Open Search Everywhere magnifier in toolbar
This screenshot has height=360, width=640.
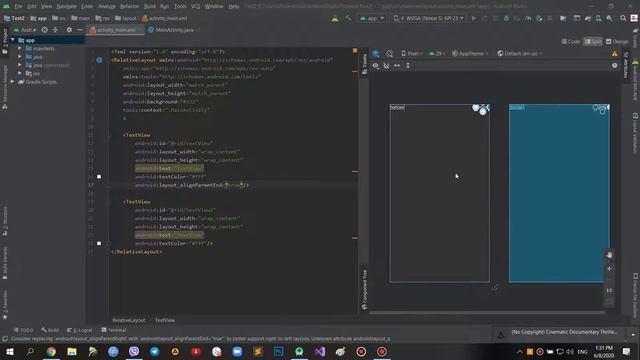[x=623, y=18]
